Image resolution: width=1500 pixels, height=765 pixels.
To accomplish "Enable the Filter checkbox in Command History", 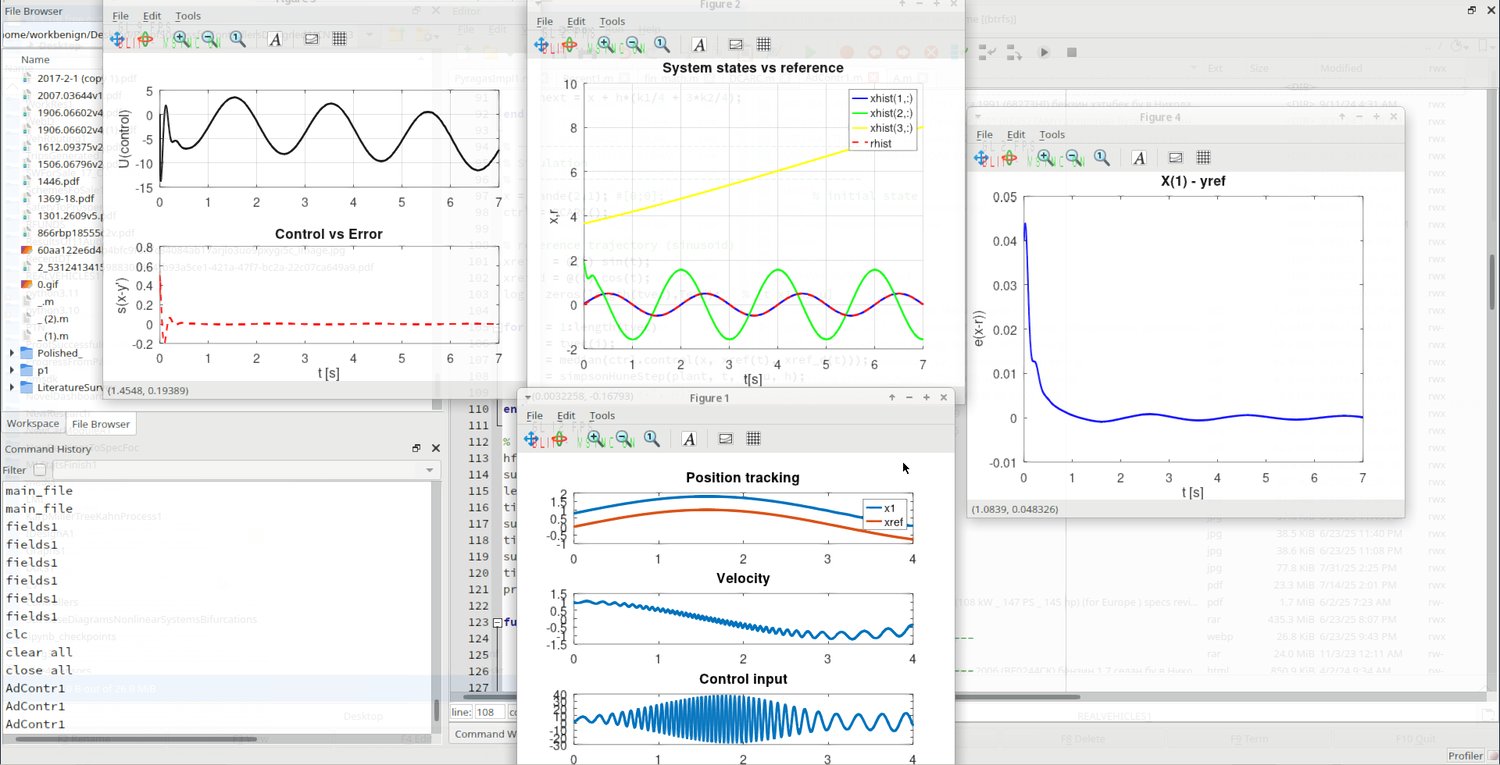I will tap(40, 470).
